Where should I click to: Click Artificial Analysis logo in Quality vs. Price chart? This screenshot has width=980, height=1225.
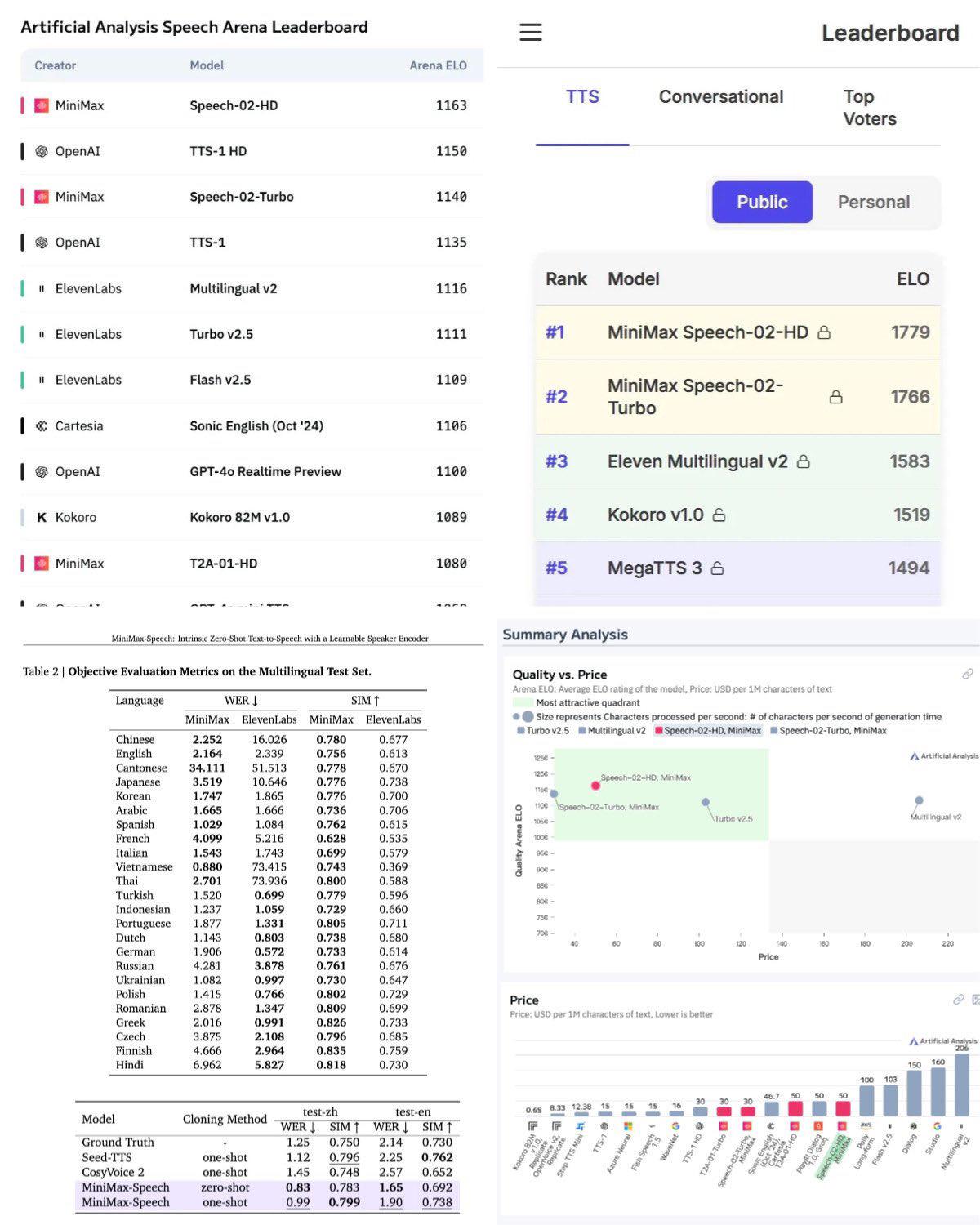tap(944, 756)
